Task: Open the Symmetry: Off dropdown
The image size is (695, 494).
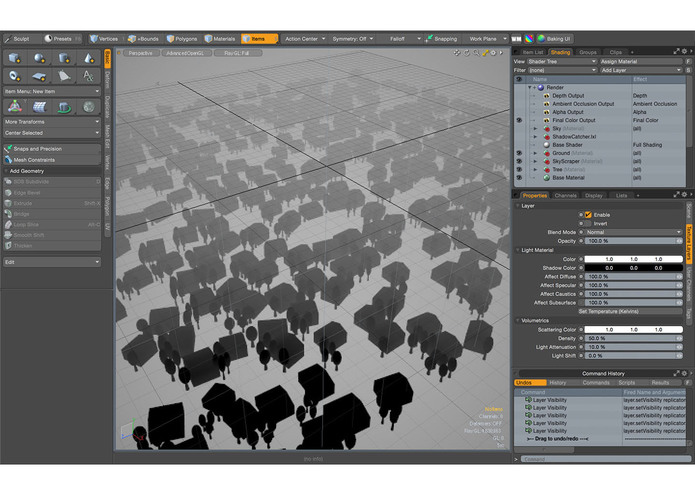Action: tap(352, 39)
